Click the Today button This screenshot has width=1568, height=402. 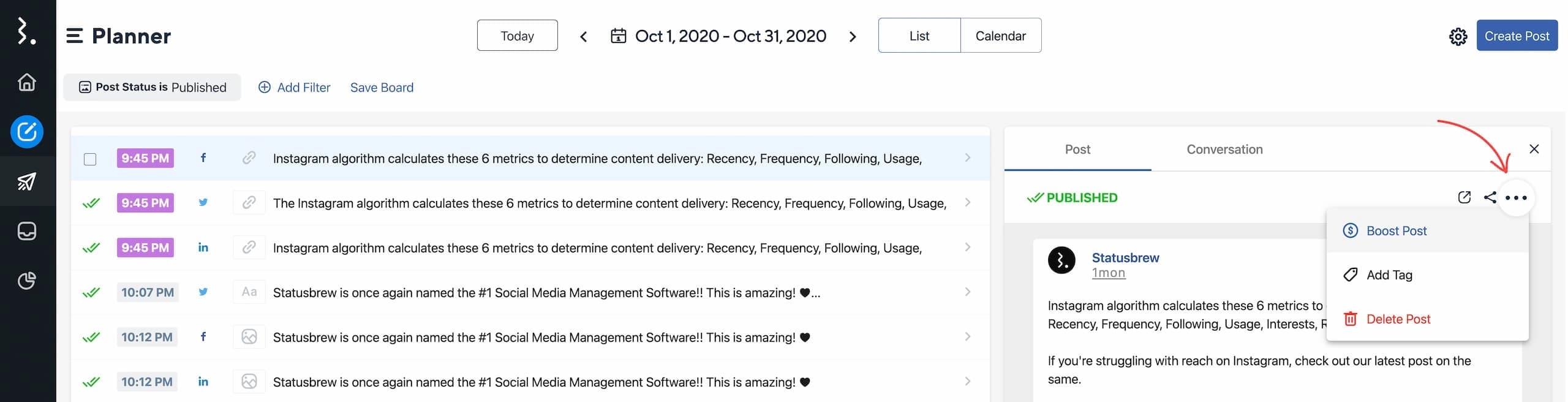tap(517, 36)
